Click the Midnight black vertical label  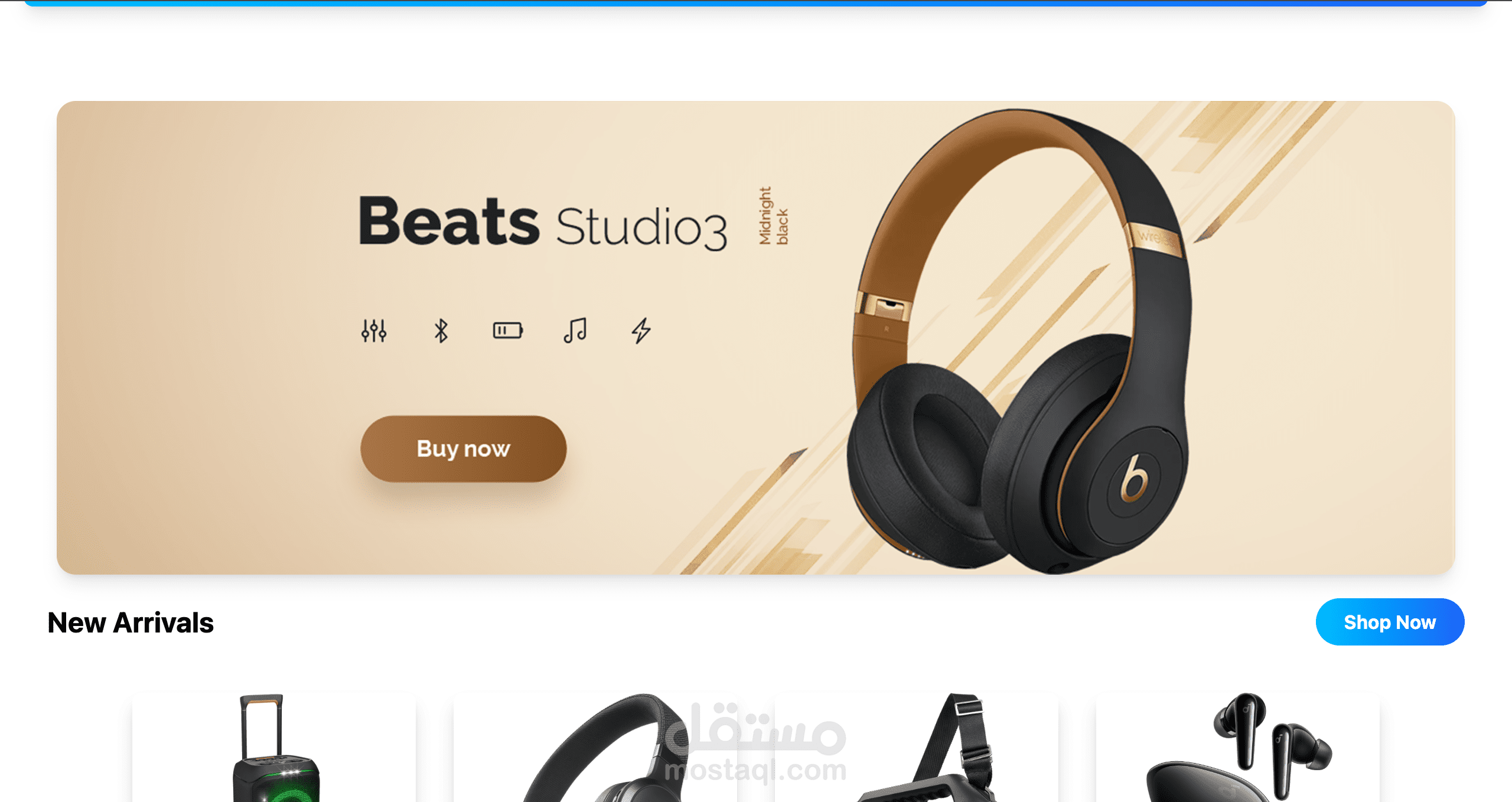(773, 216)
